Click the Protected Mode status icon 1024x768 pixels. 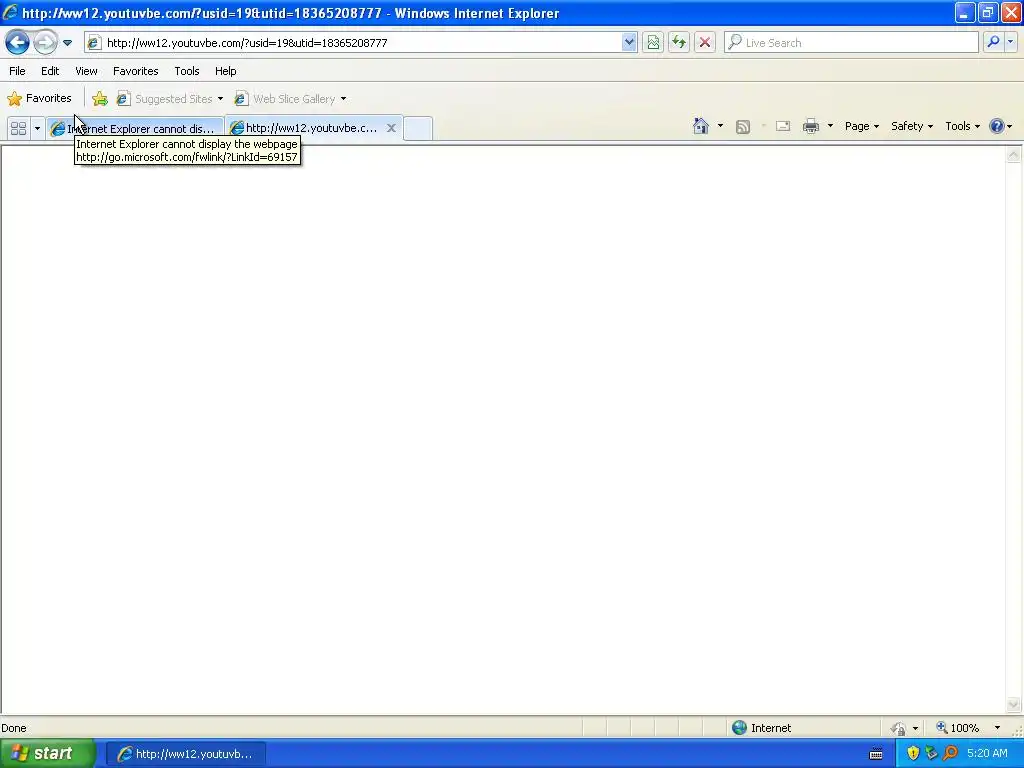(x=899, y=728)
